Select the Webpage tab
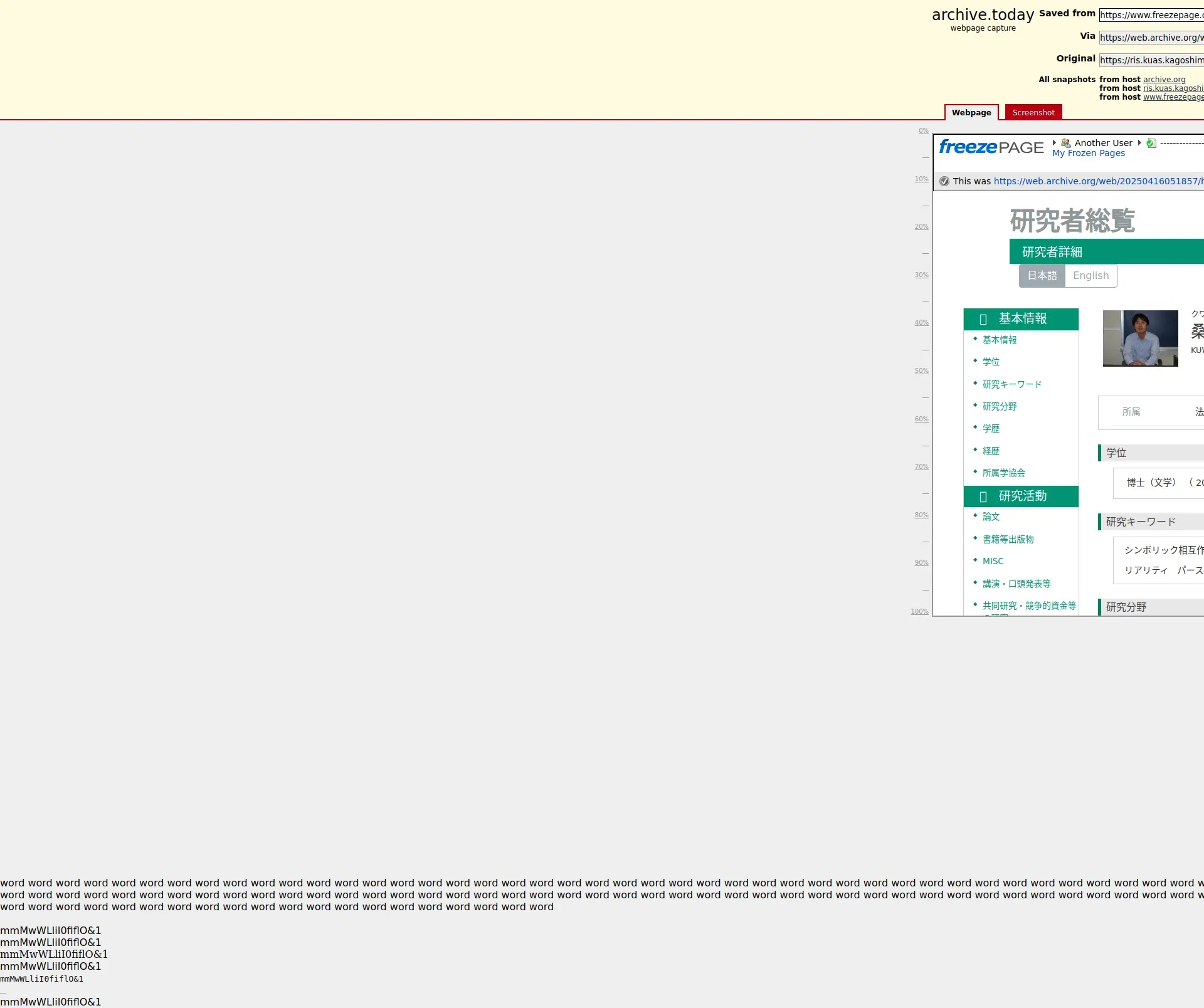The image size is (1204, 1008). (971, 113)
